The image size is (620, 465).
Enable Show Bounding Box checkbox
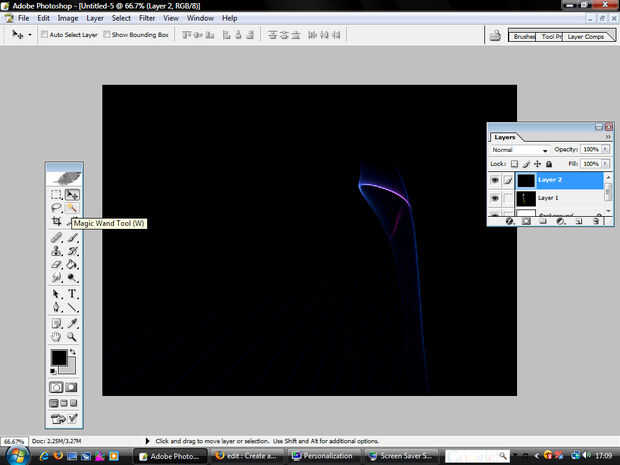[x=107, y=35]
